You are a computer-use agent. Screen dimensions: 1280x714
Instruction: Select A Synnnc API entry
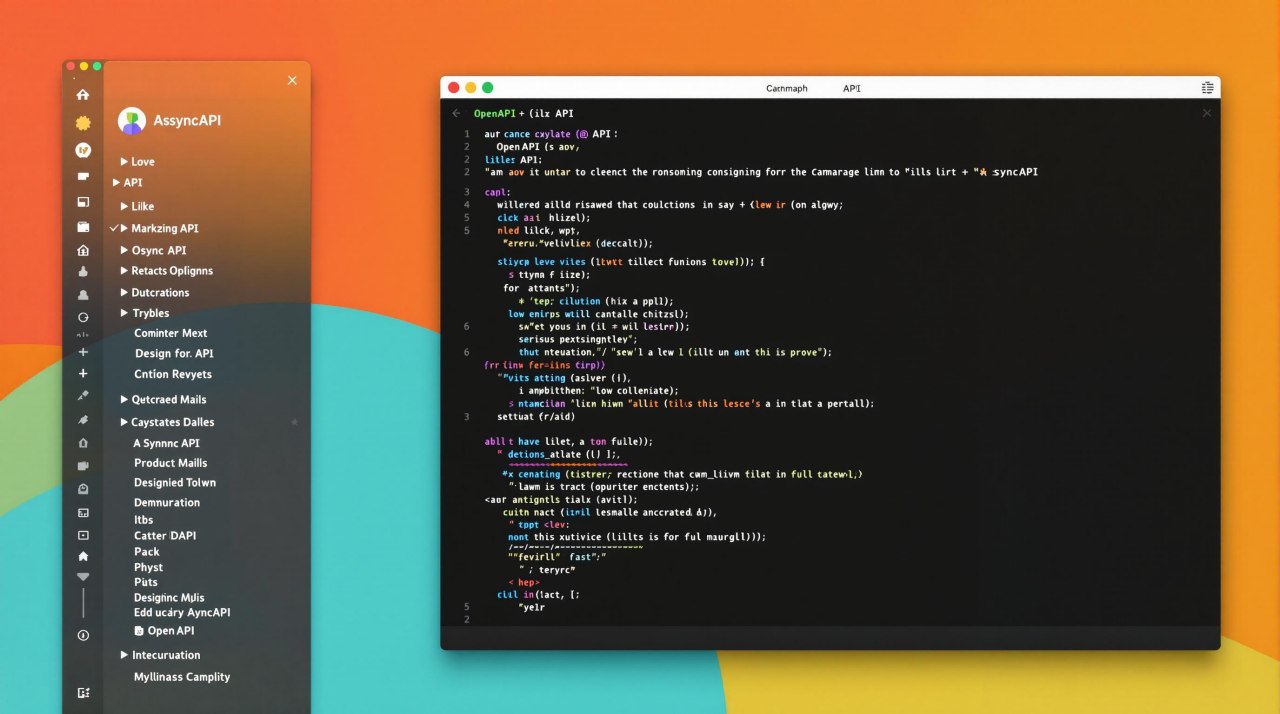(166, 443)
